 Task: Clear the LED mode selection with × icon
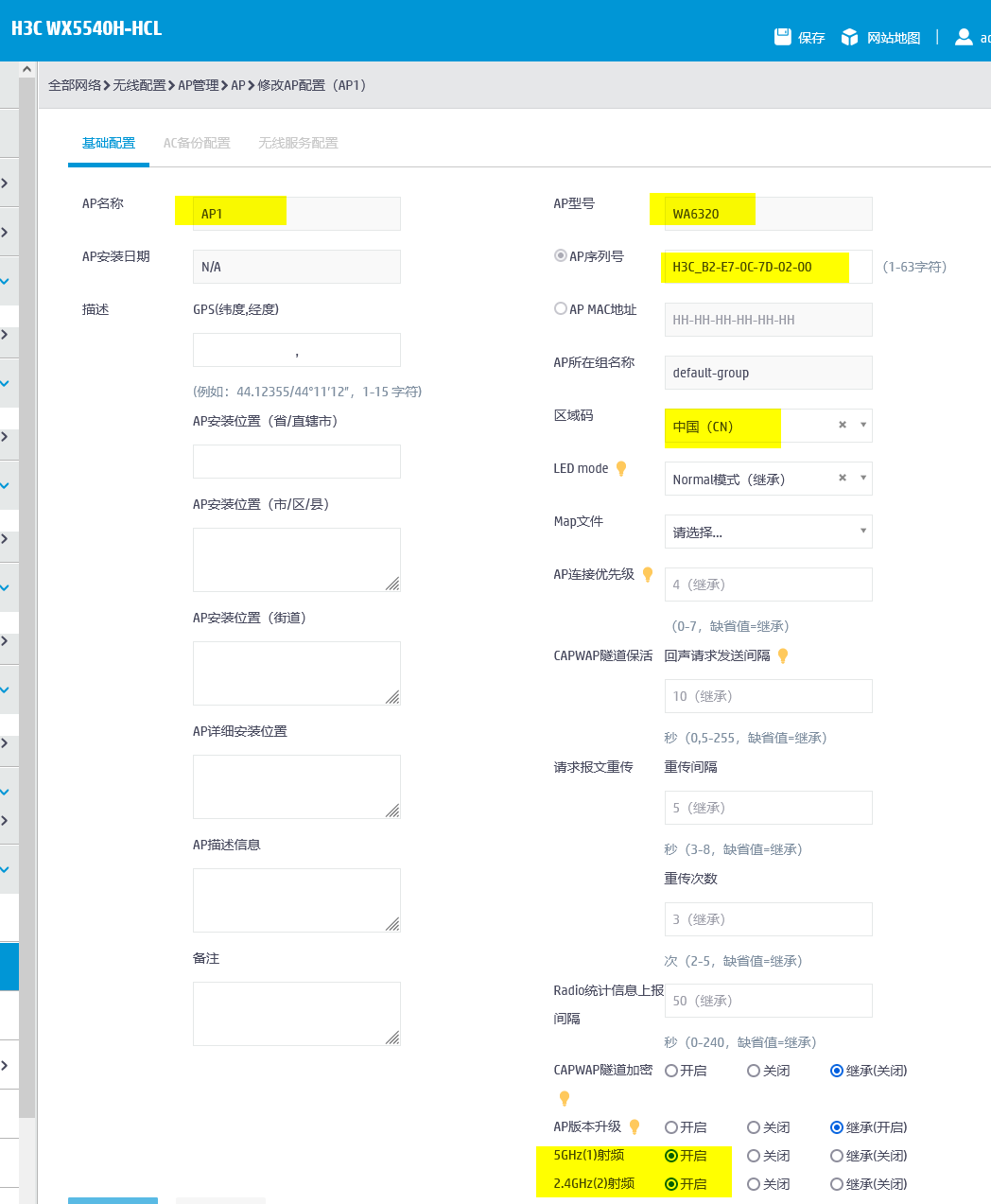click(843, 479)
